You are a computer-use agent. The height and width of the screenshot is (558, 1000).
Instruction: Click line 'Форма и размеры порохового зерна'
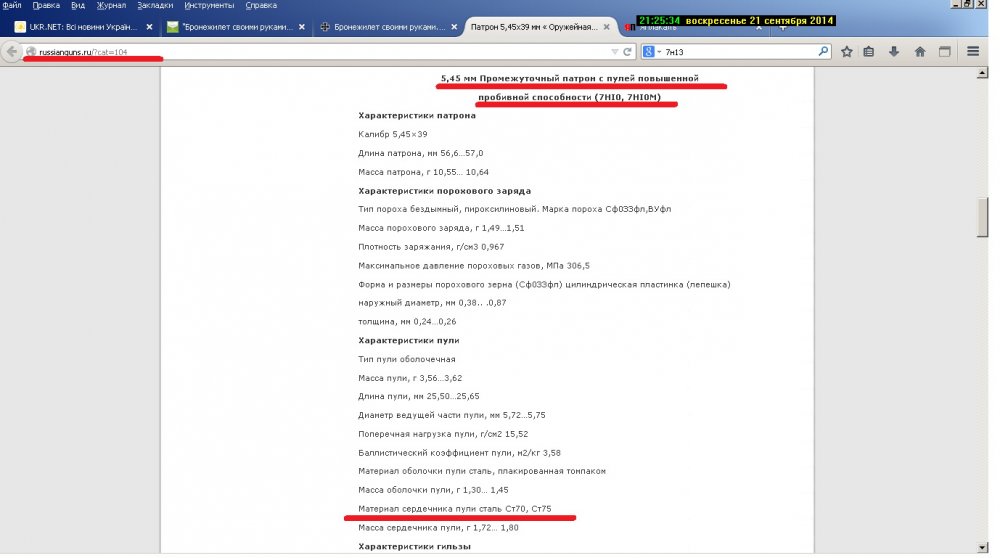pyautogui.click(x=544, y=284)
